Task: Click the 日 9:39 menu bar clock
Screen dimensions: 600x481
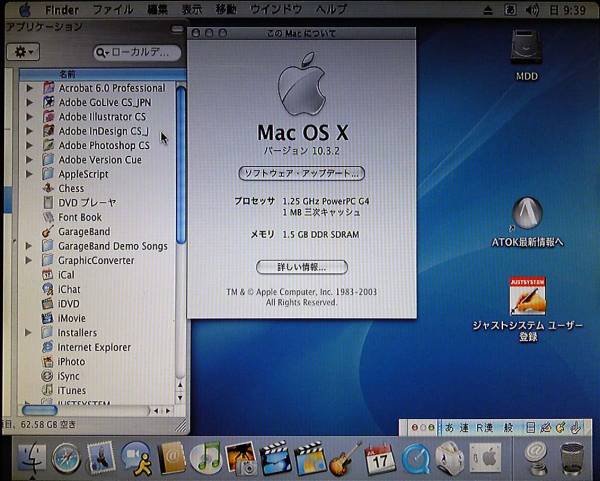Action: 567,10
